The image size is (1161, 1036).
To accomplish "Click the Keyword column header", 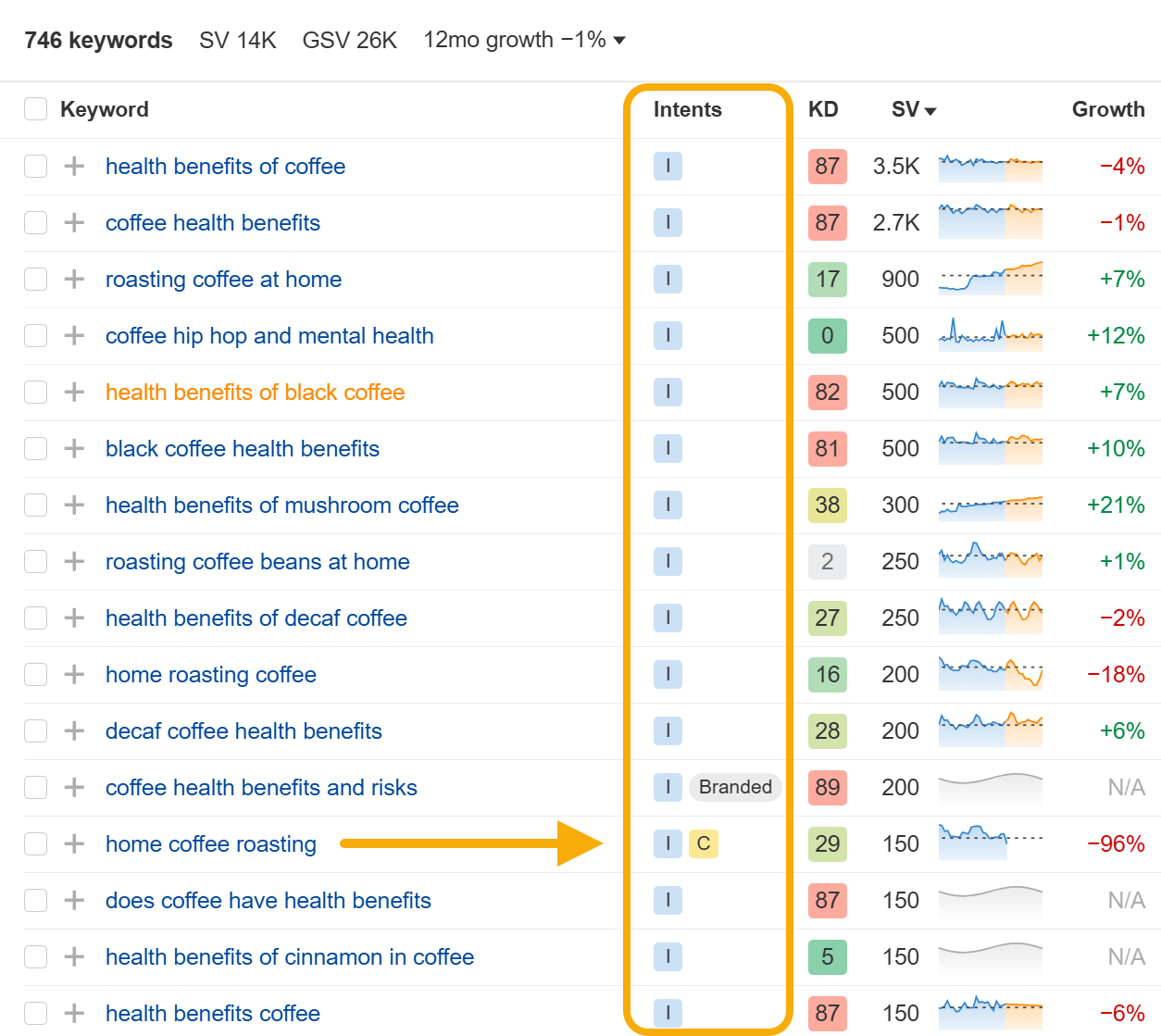I will tap(104, 109).
